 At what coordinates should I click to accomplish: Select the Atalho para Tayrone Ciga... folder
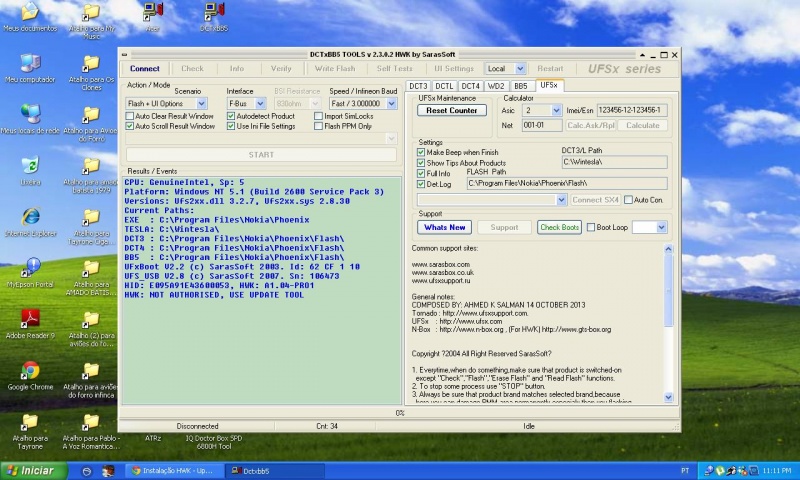click(x=91, y=226)
